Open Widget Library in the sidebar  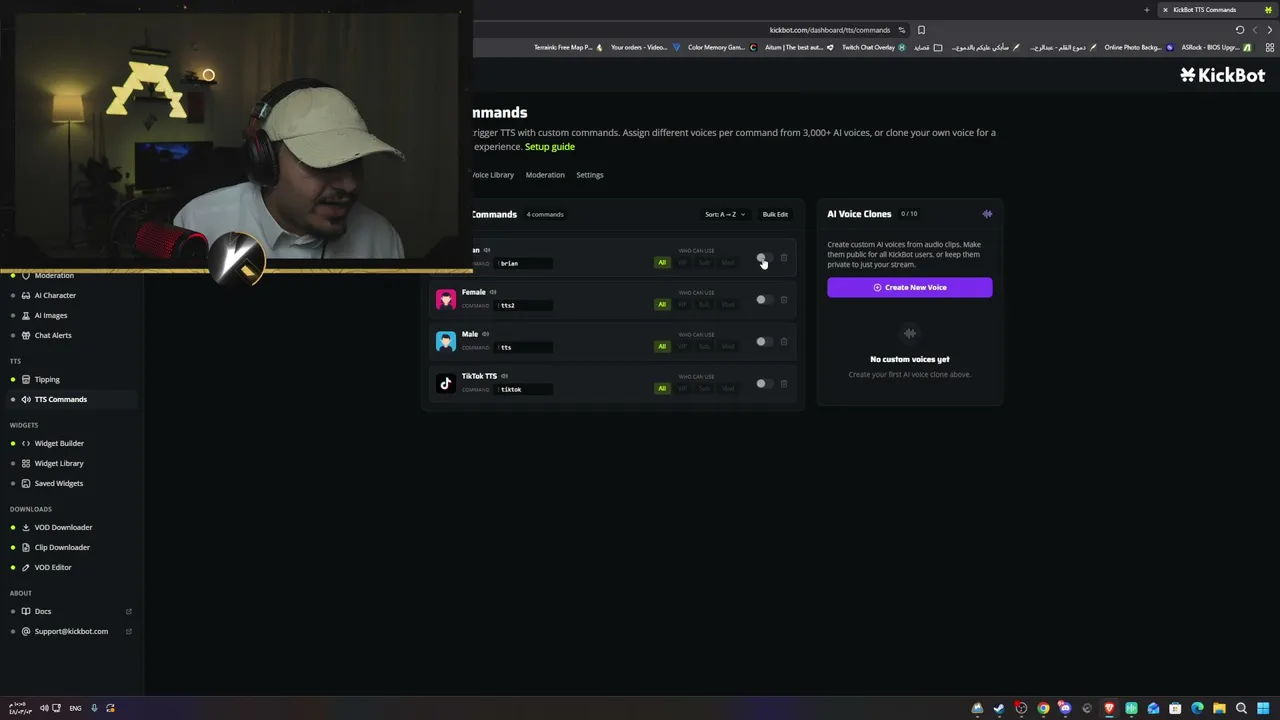(59, 463)
